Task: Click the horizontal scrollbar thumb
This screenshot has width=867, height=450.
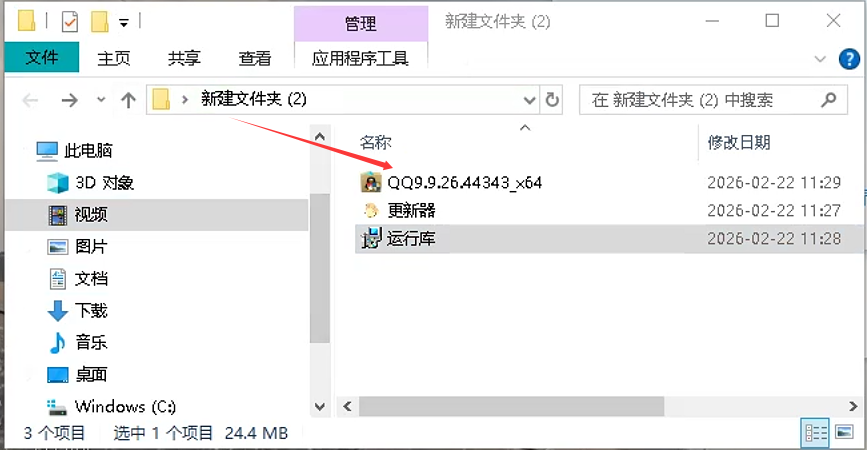Action: pyautogui.click(x=511, y=406)
